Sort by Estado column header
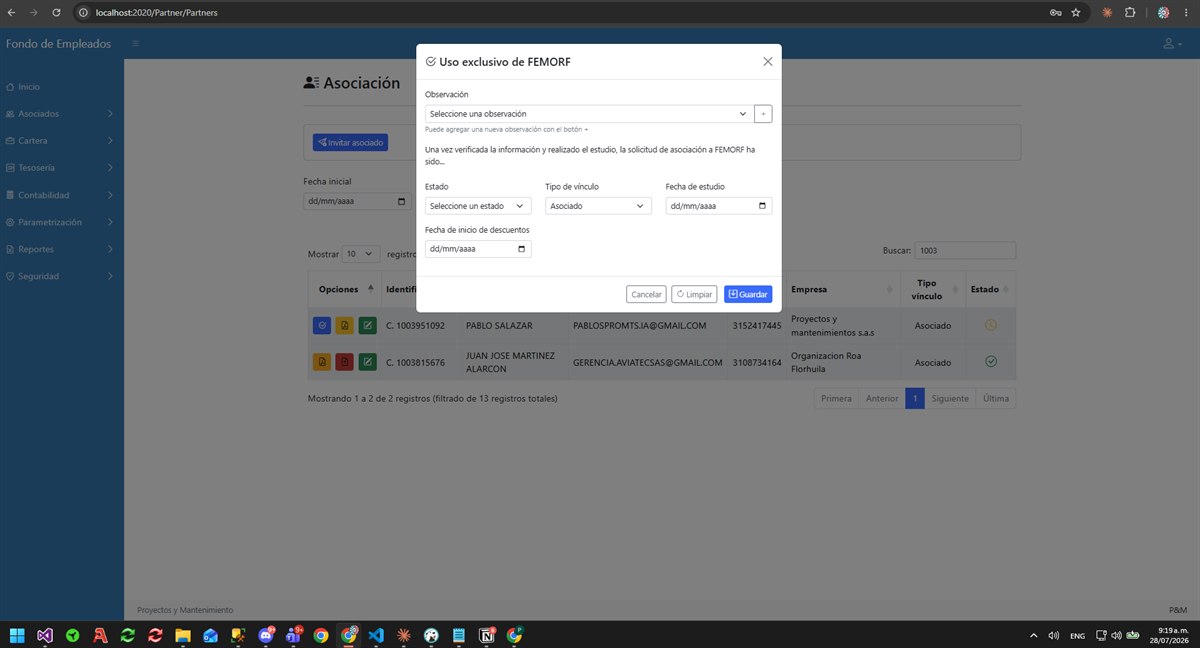The image size is (1200, 648). [990, 289]
